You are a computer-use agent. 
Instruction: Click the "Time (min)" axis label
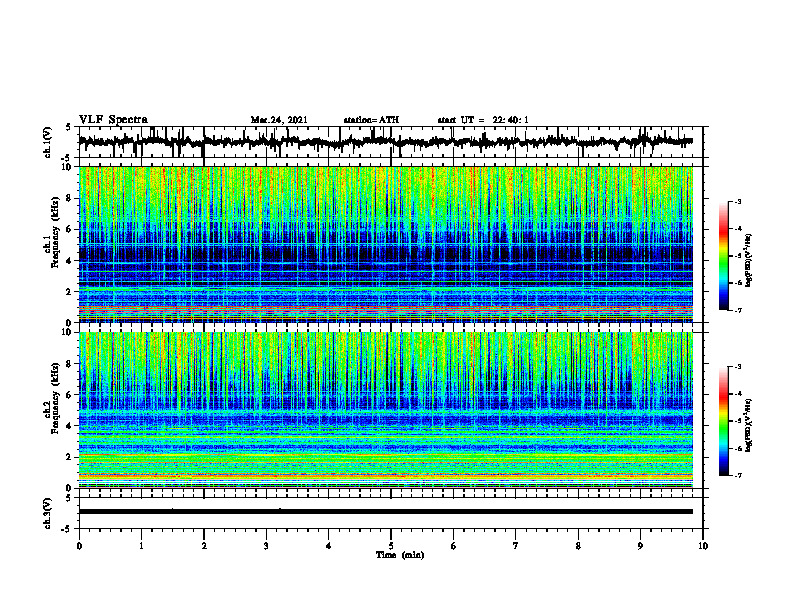[400, 555]
